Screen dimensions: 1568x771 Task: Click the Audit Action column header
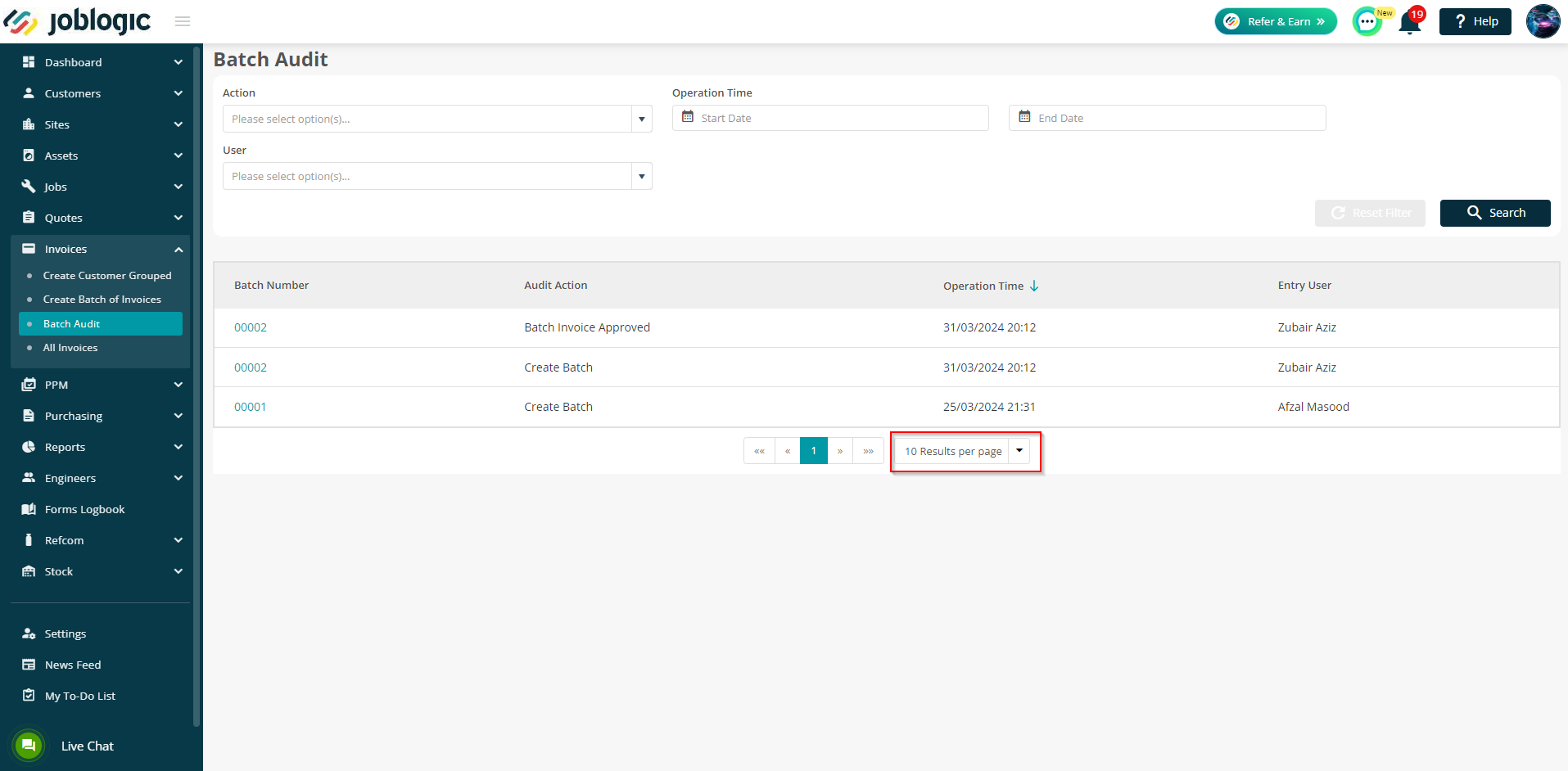click(x=556, y=285)
